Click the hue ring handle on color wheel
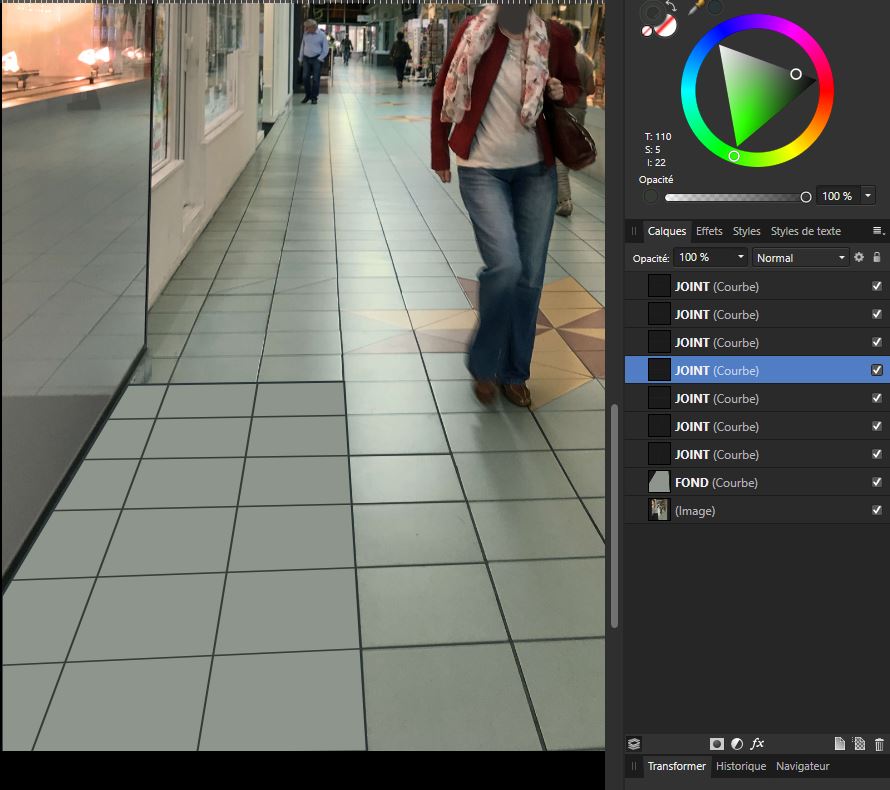The image size is (890, 790). [734, 156]
